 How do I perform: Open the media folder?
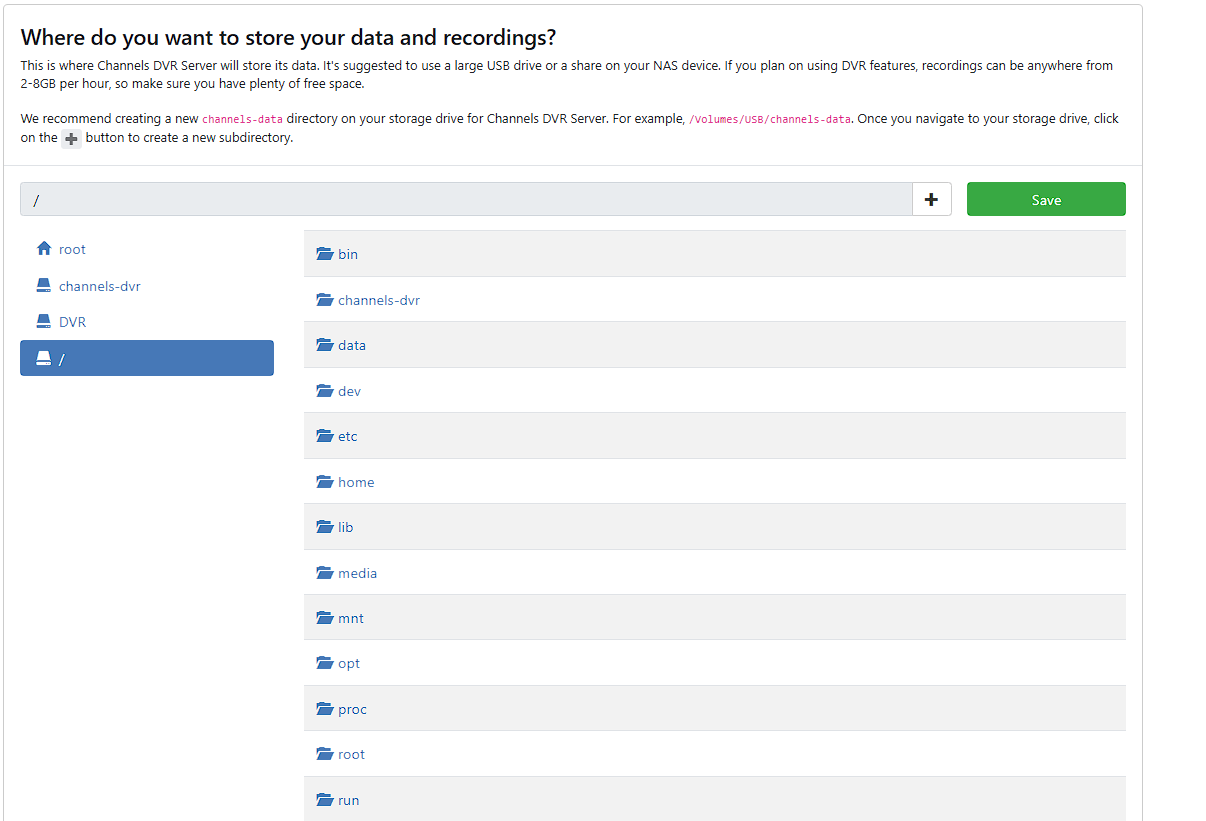(x=357, y=573)
